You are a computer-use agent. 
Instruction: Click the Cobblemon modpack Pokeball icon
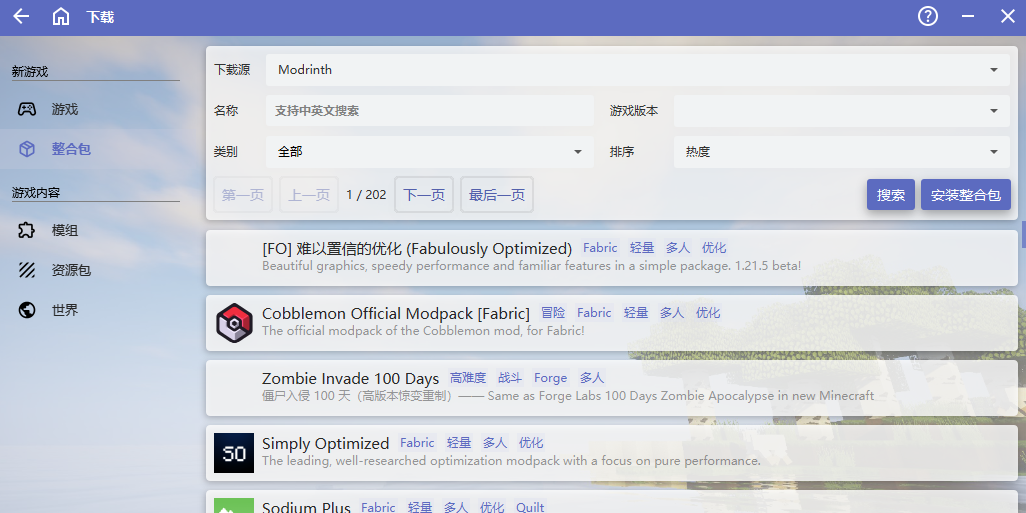coord(234,322)
